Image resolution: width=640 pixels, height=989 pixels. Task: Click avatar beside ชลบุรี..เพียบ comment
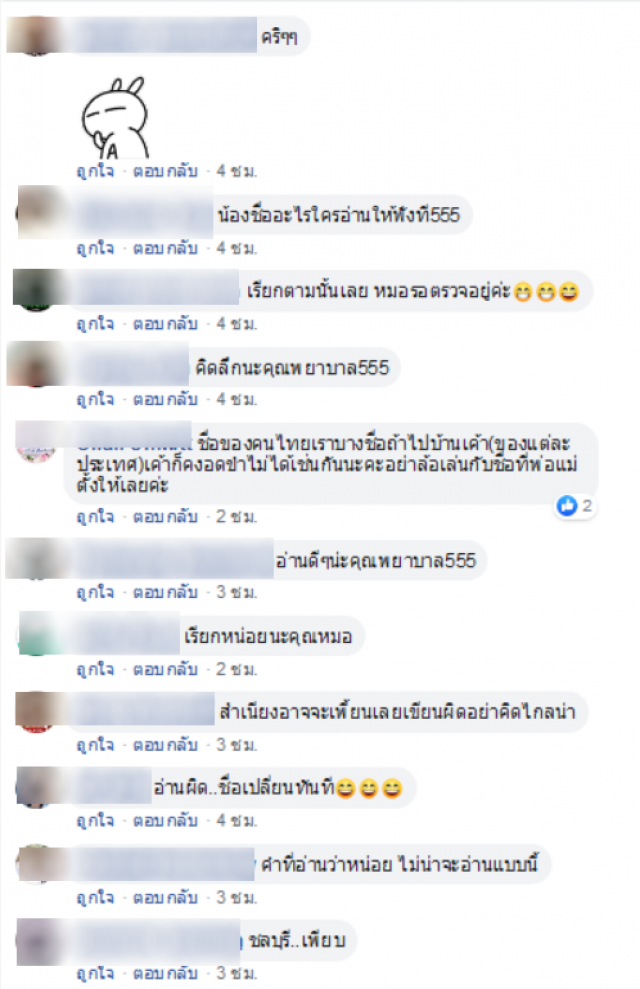coord(35,940)
